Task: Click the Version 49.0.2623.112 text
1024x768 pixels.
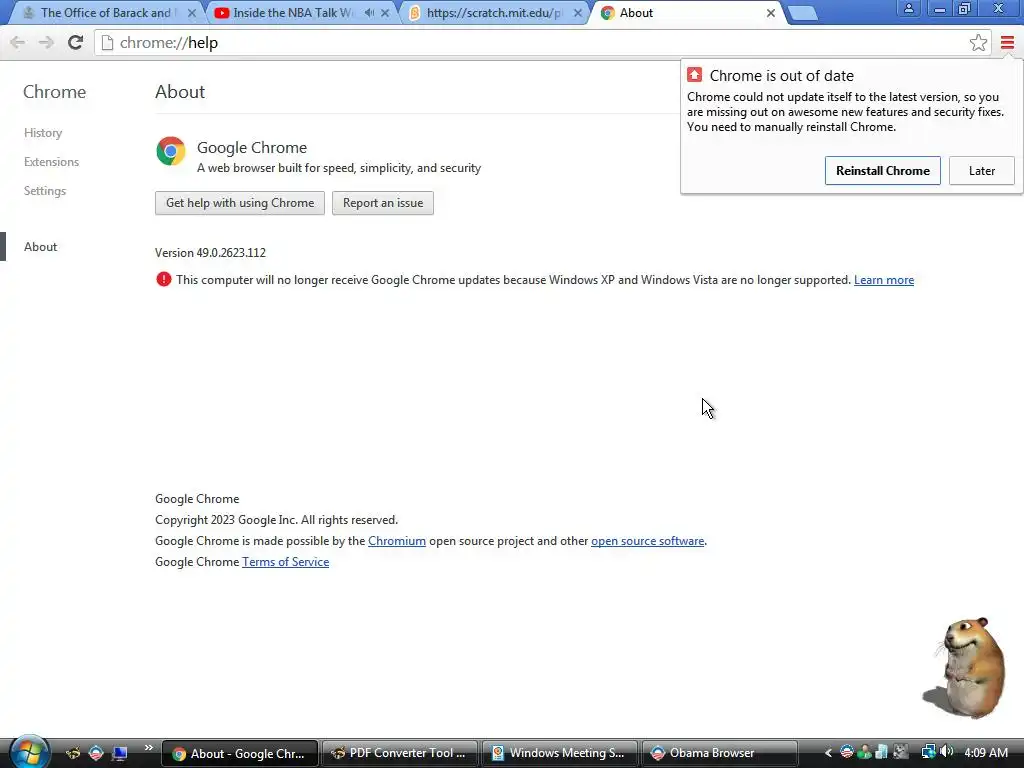Action: 210,253
